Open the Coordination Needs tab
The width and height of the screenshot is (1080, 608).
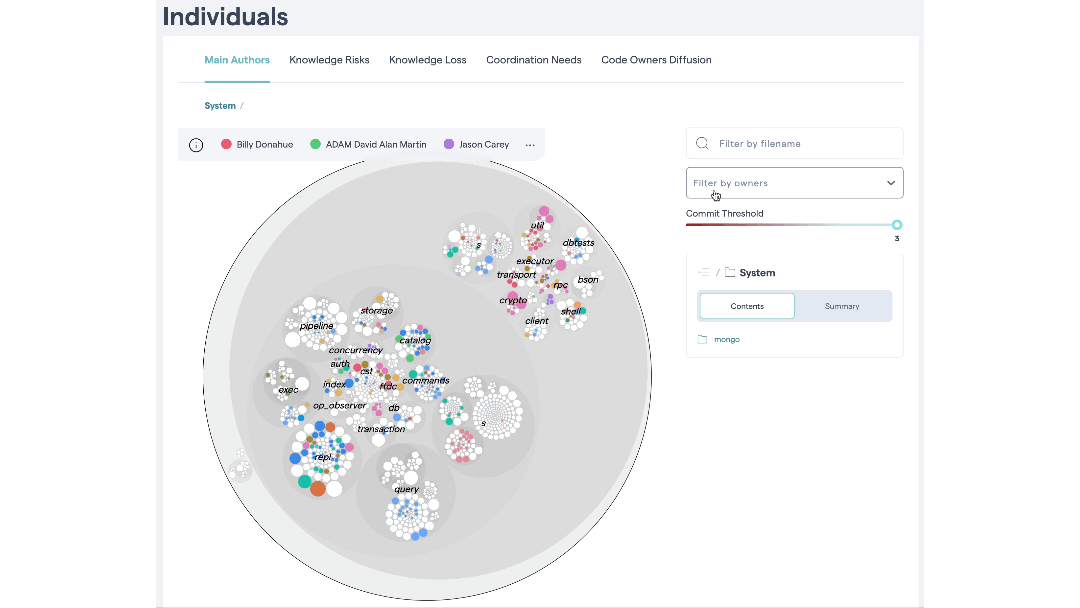coord(533,59)
